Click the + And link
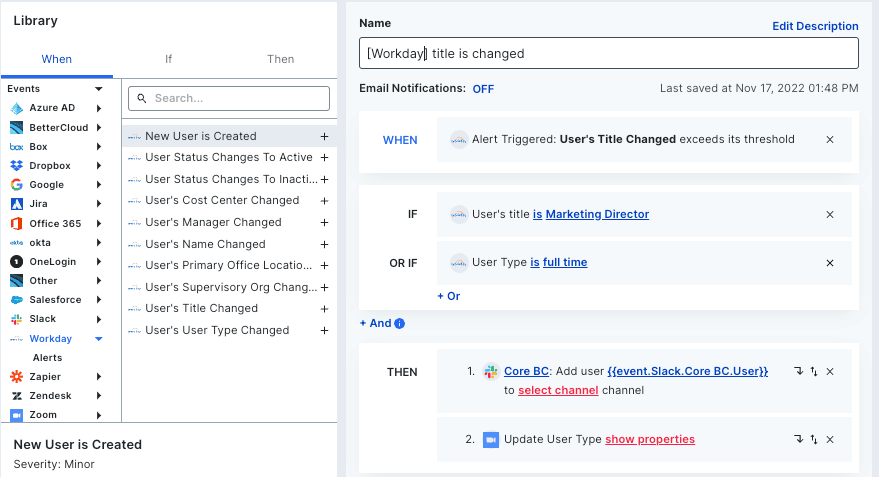This screenshot has width=879, height=477. click(x=376, y=323)
